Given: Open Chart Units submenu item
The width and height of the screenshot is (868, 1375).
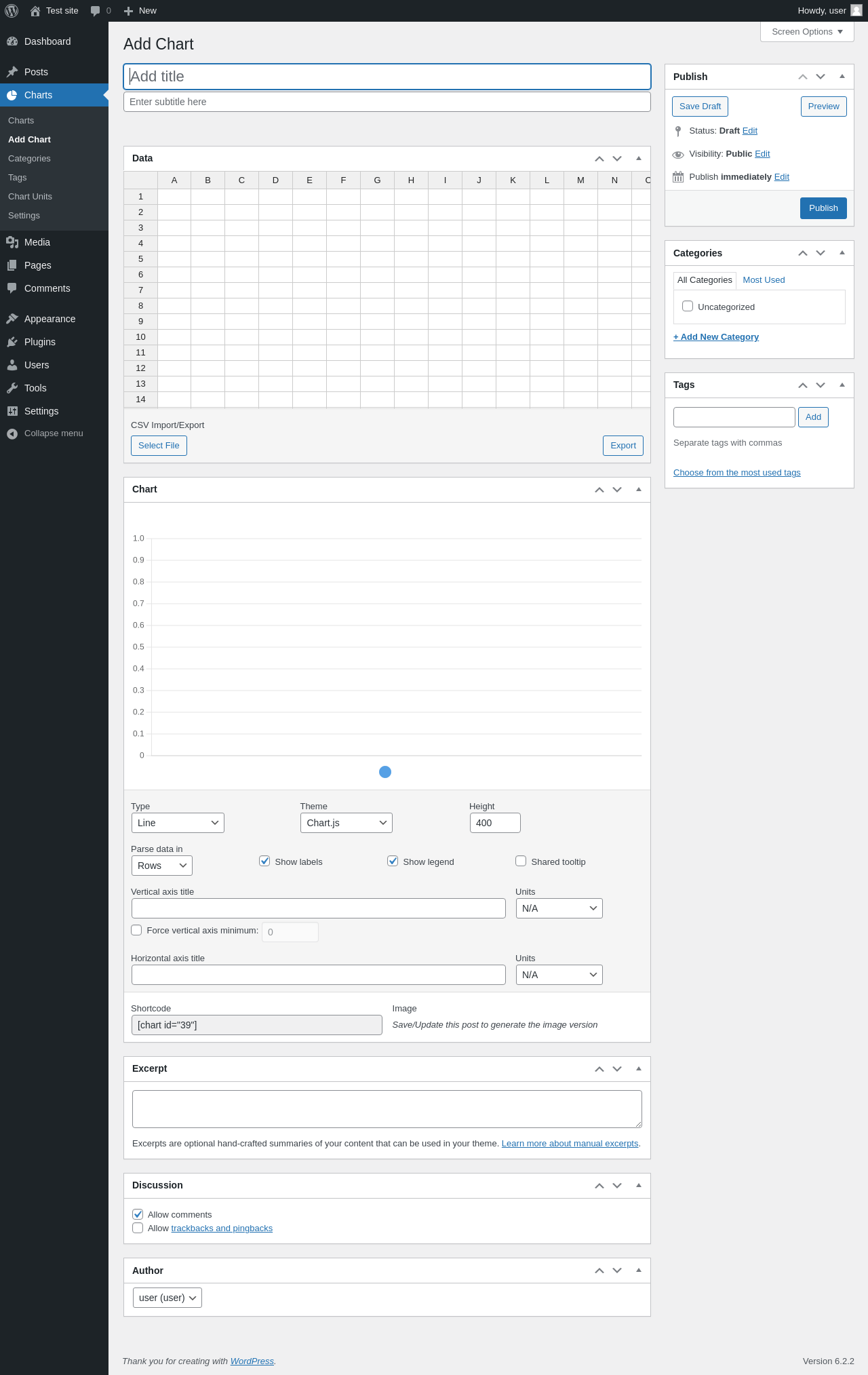Looking at the screenshot, I should 30,197.
